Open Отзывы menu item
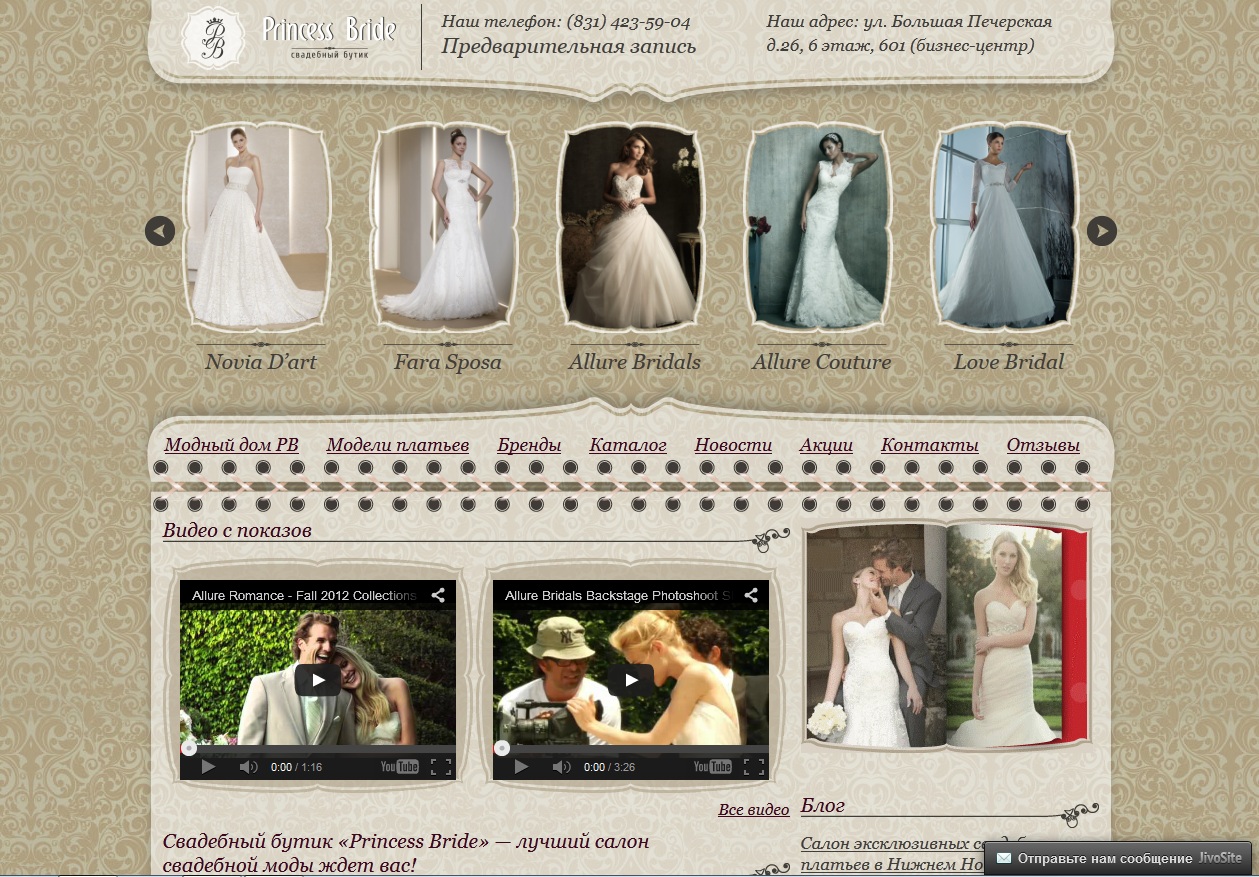 tap(1043, 445)
